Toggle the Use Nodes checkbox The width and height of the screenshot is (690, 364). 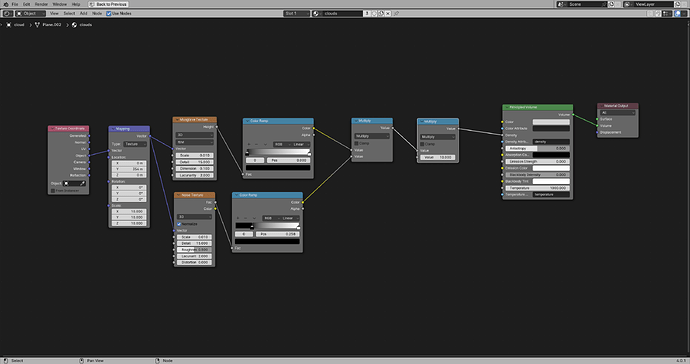(x=109, y=14)
